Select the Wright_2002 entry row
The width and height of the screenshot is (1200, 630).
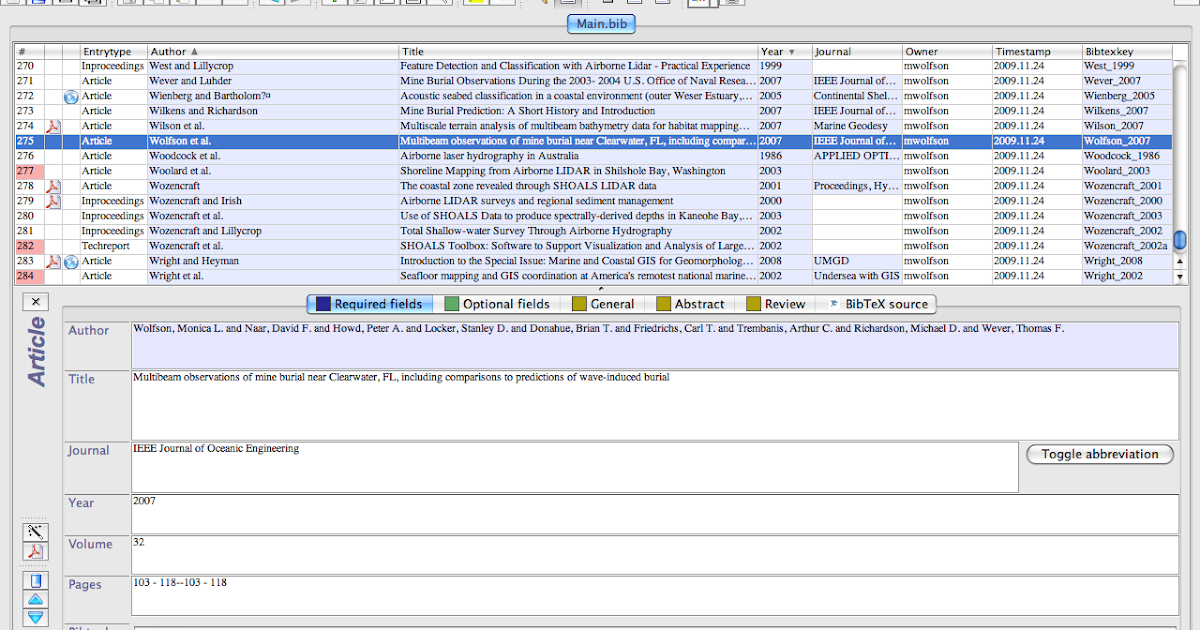[x=593, y=276]
